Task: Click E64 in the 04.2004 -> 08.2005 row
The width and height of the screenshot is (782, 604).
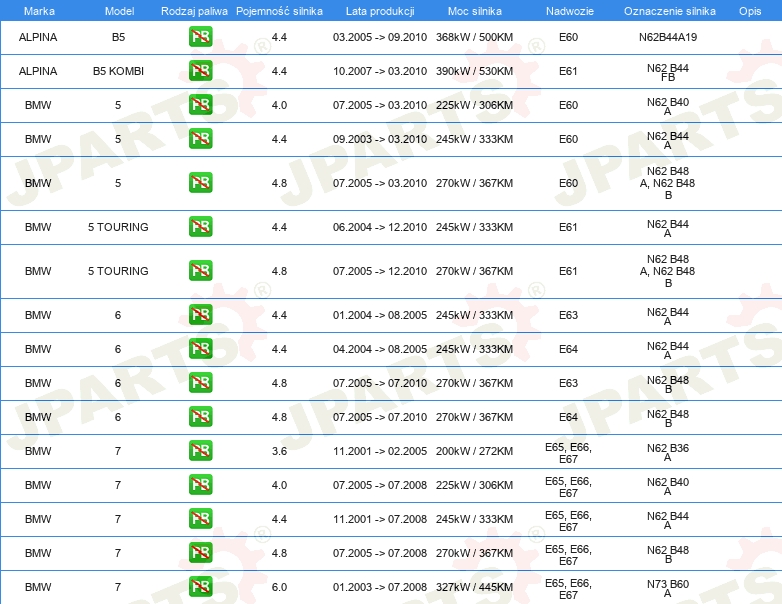Action: click(x=568, y=349)
